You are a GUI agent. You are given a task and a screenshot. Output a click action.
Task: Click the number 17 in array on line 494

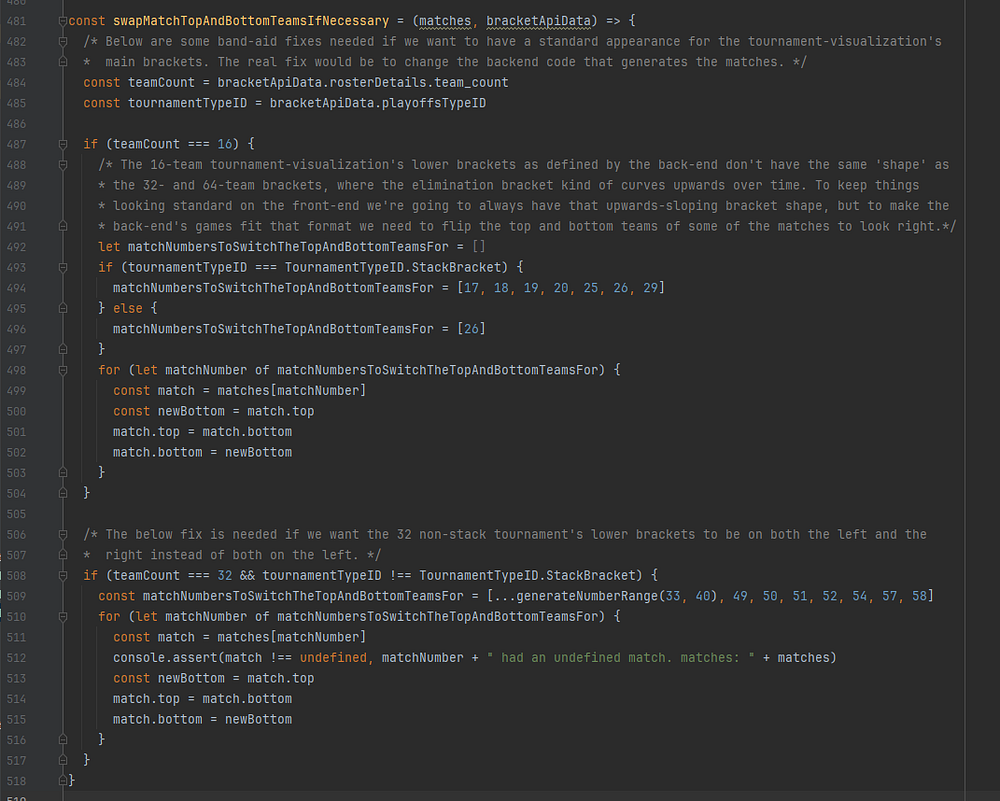(471, 288)
